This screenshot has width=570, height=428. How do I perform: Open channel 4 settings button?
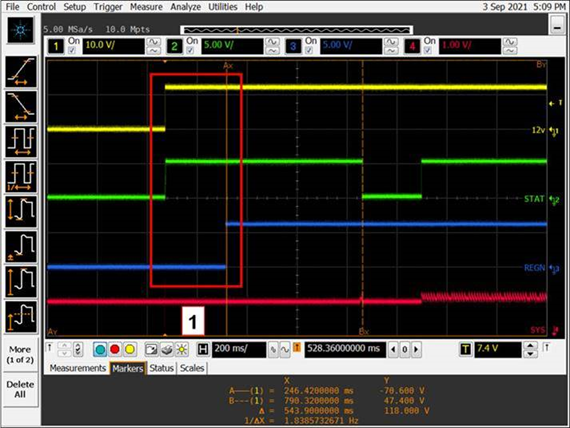[412, 46]
